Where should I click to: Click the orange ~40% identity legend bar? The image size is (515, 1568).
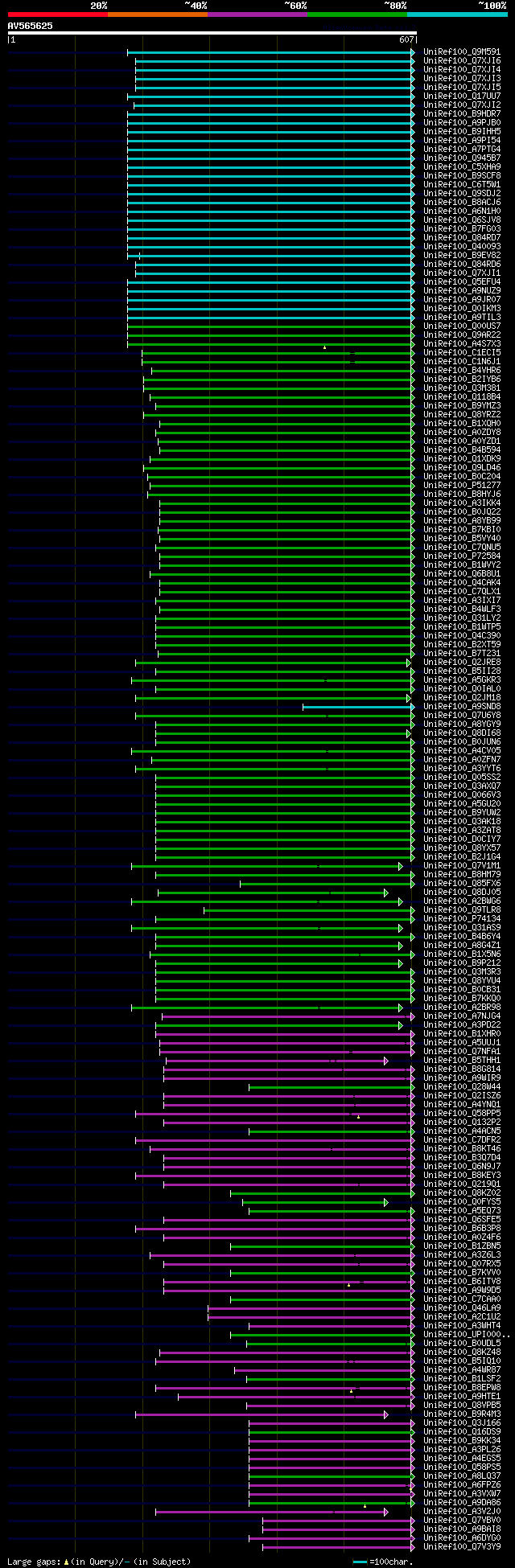tap(157, 14)
